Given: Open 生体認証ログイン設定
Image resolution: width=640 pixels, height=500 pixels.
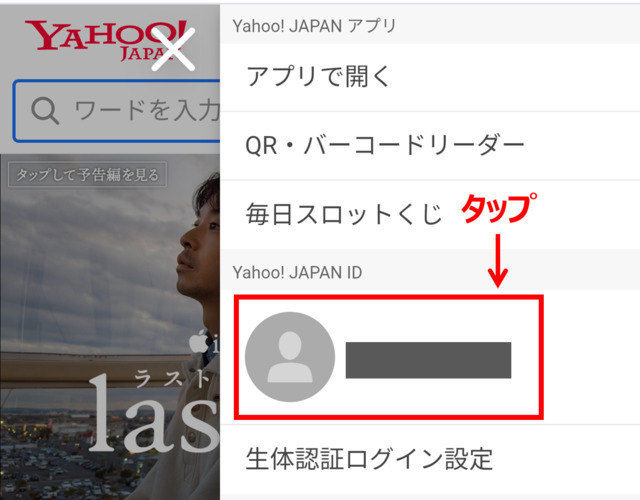Looking at the screenshot, I should coord(430,459).
